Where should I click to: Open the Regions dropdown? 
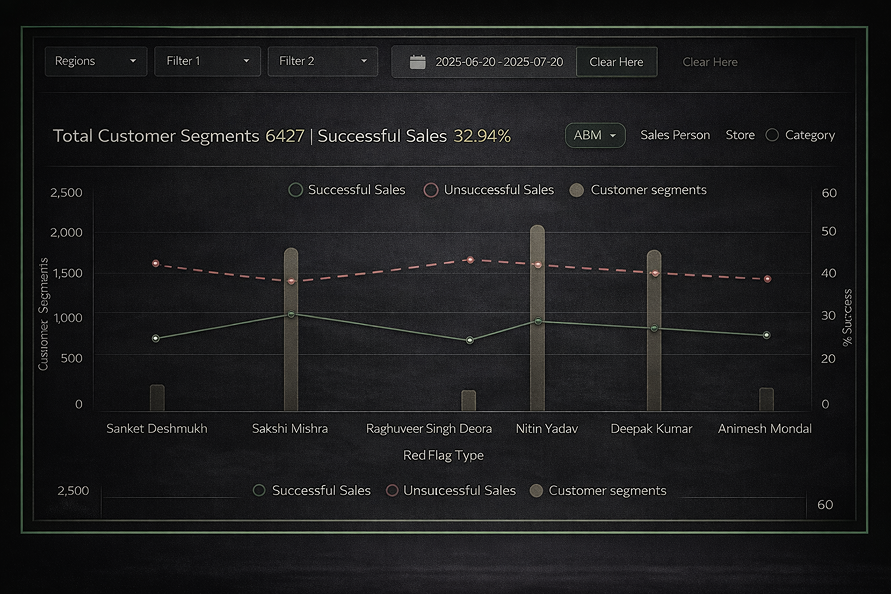pyautogui.click(x=95, y=61)
